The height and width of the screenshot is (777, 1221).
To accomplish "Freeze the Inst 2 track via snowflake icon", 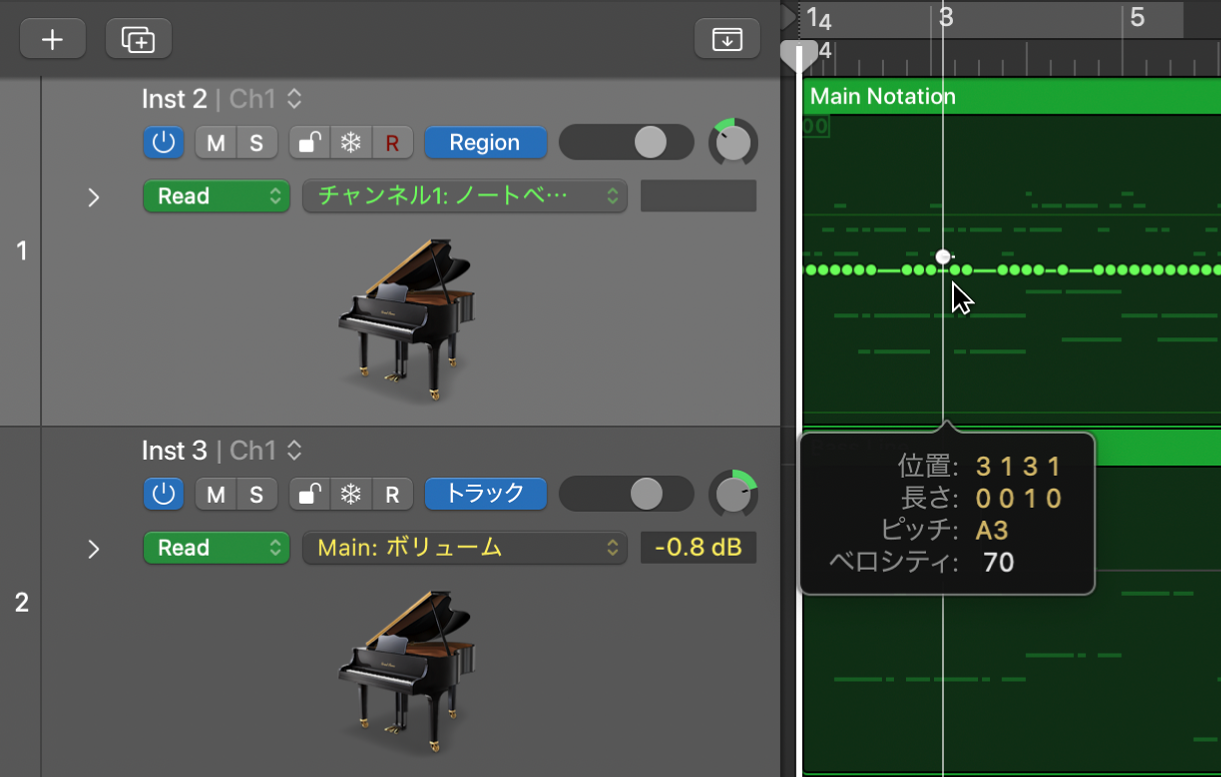I will pos(350,142).
